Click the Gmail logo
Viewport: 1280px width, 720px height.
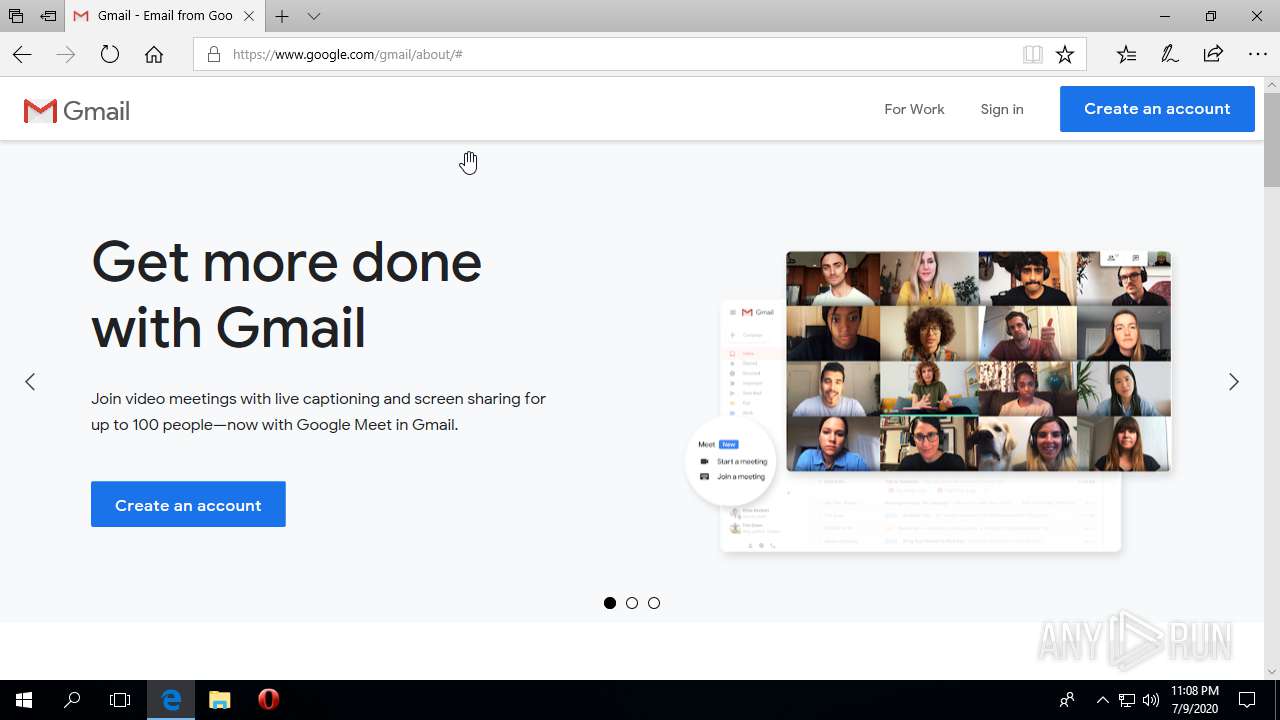pyautogui.click(x=77, y=111)
